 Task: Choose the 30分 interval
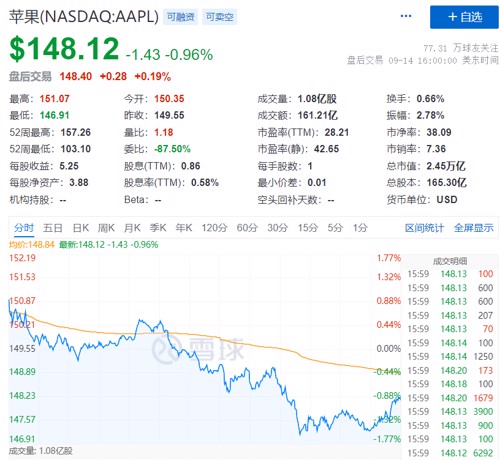pos(278,228)
